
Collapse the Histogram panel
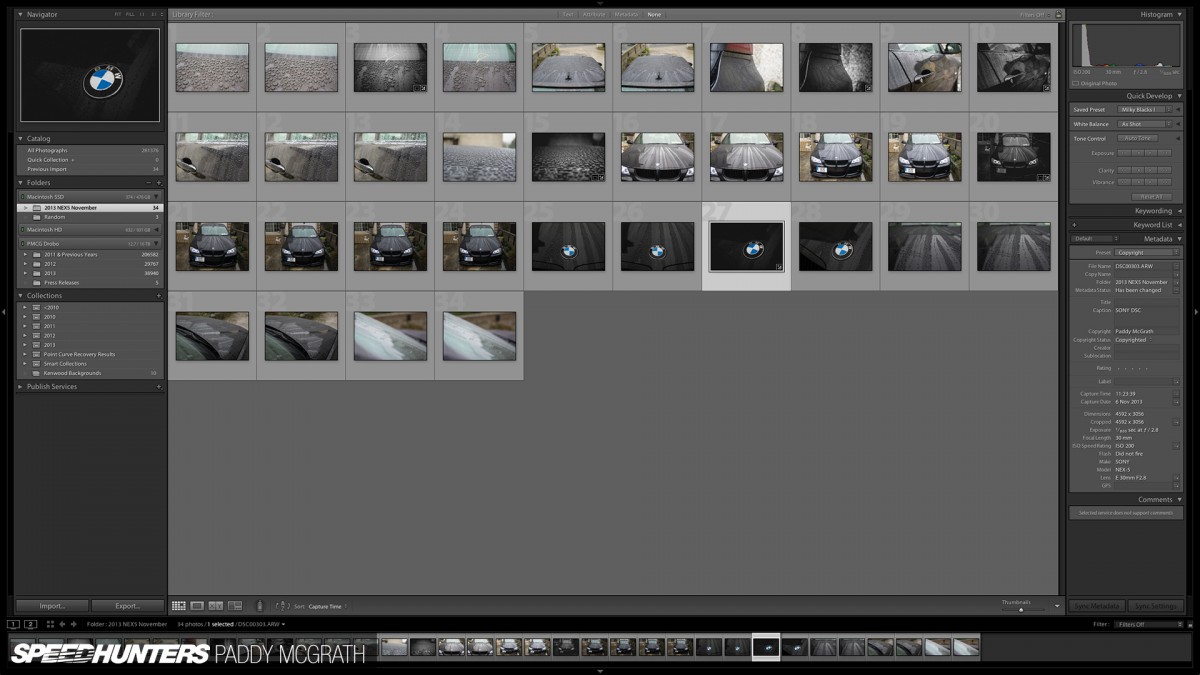click(x=1179, y=14)
